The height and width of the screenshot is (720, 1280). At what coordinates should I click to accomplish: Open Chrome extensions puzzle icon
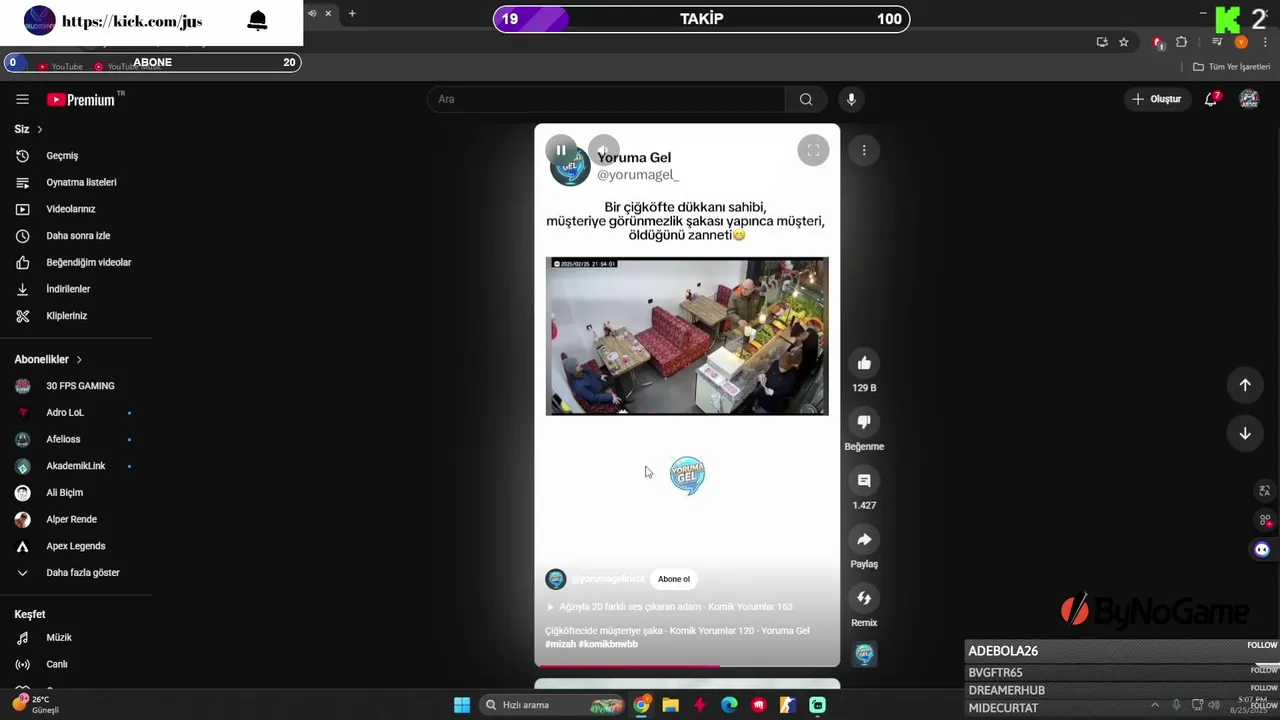tap(1182, 42)
